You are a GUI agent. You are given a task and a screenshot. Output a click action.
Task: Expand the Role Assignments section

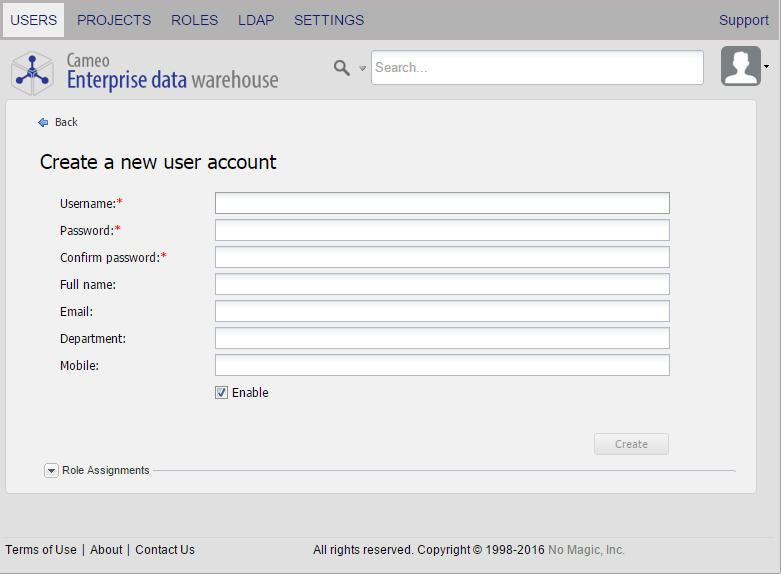(x=52, y=471)
